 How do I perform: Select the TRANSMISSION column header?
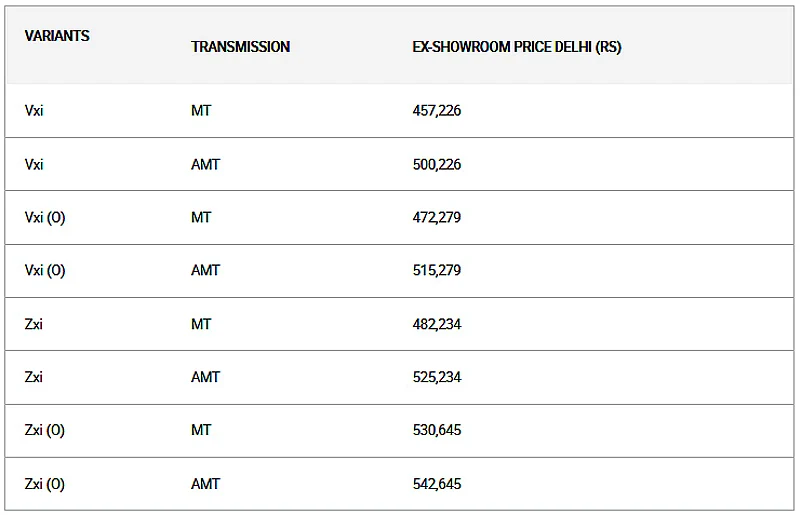[x=240, y=47]
